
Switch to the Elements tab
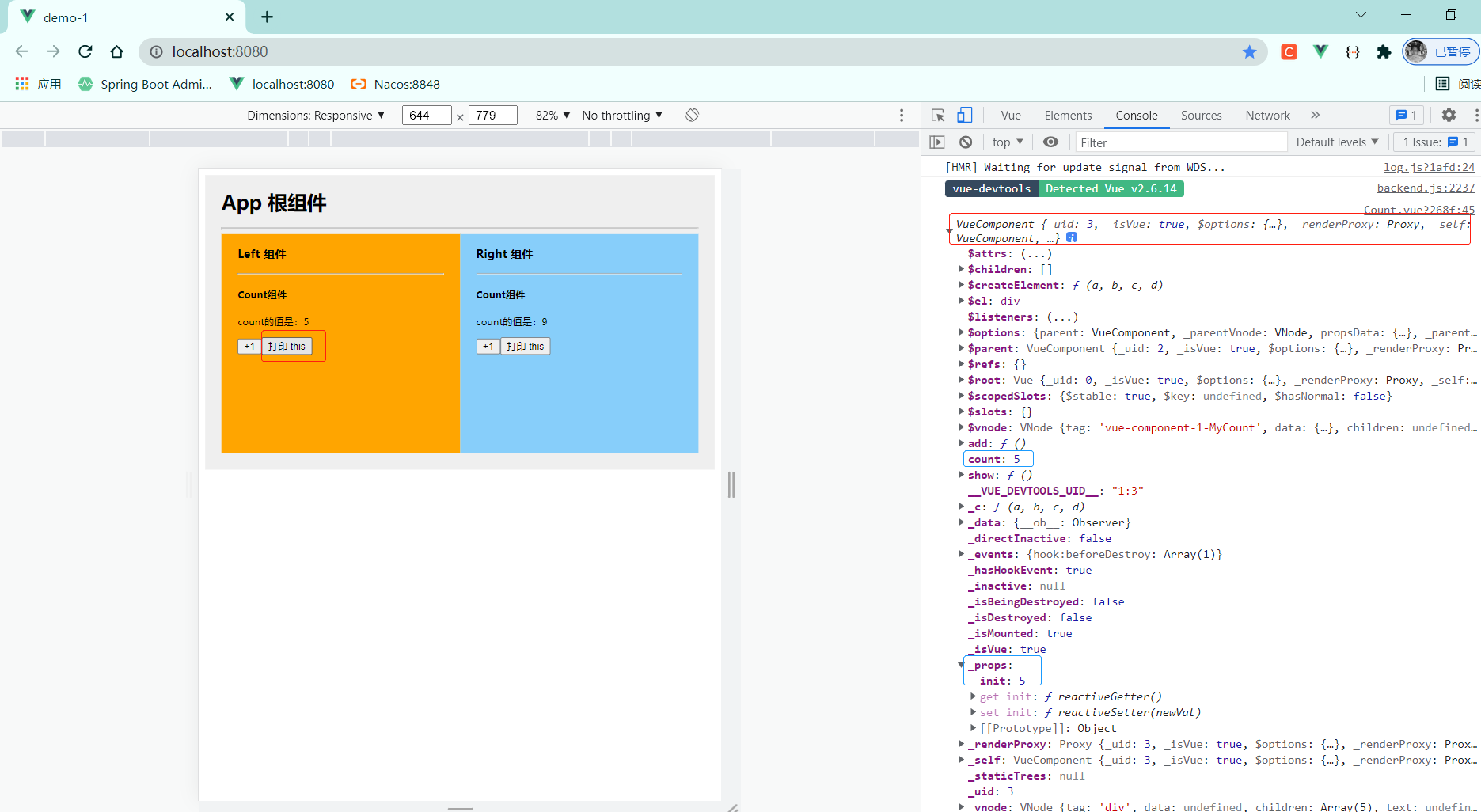1068,116
